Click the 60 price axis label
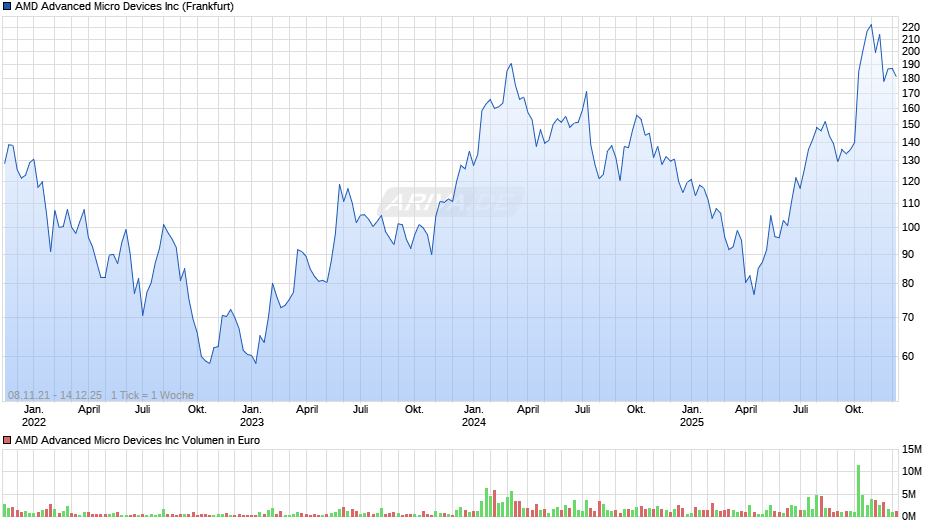940x526 pixels. (908, 356)
